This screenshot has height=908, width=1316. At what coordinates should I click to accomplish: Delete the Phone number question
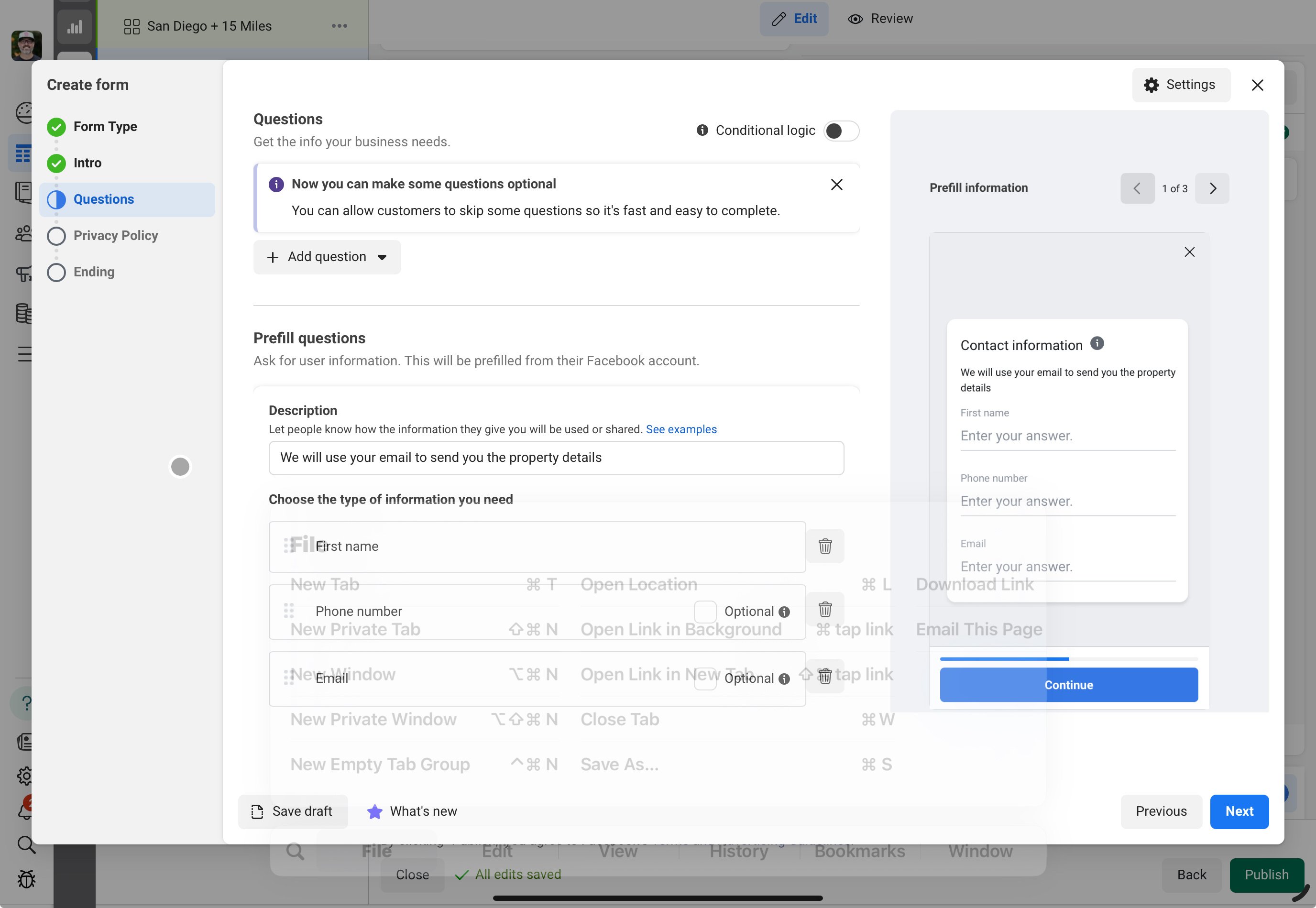click(824, 609)
